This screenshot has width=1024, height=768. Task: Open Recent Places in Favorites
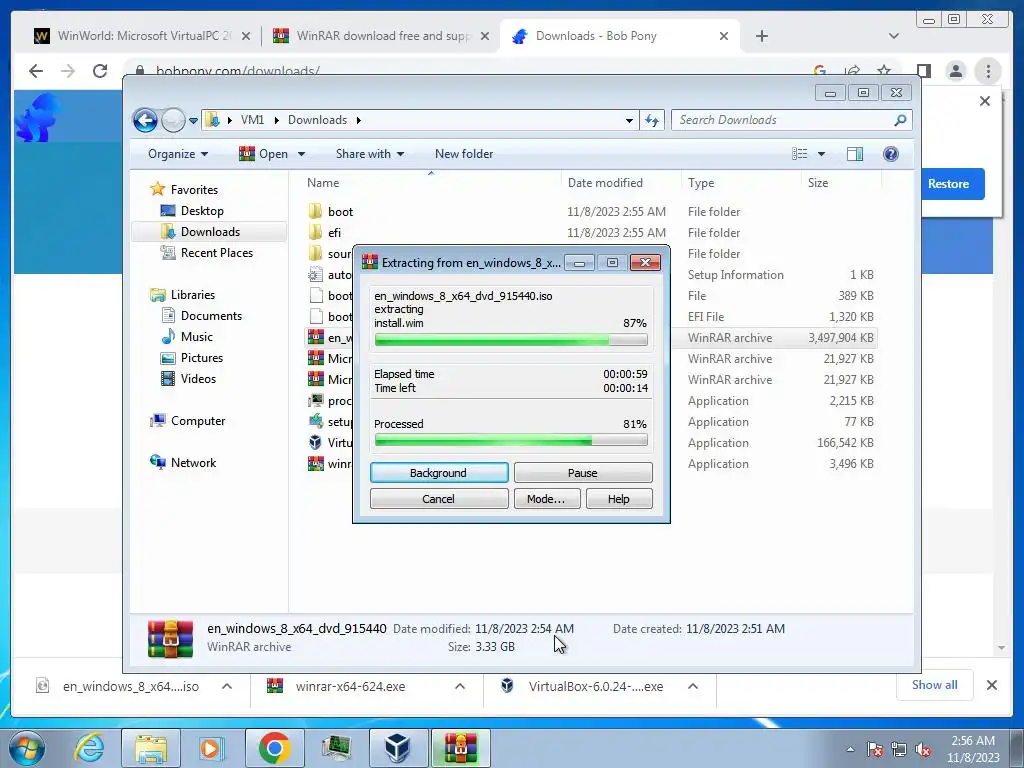point(217,253)
